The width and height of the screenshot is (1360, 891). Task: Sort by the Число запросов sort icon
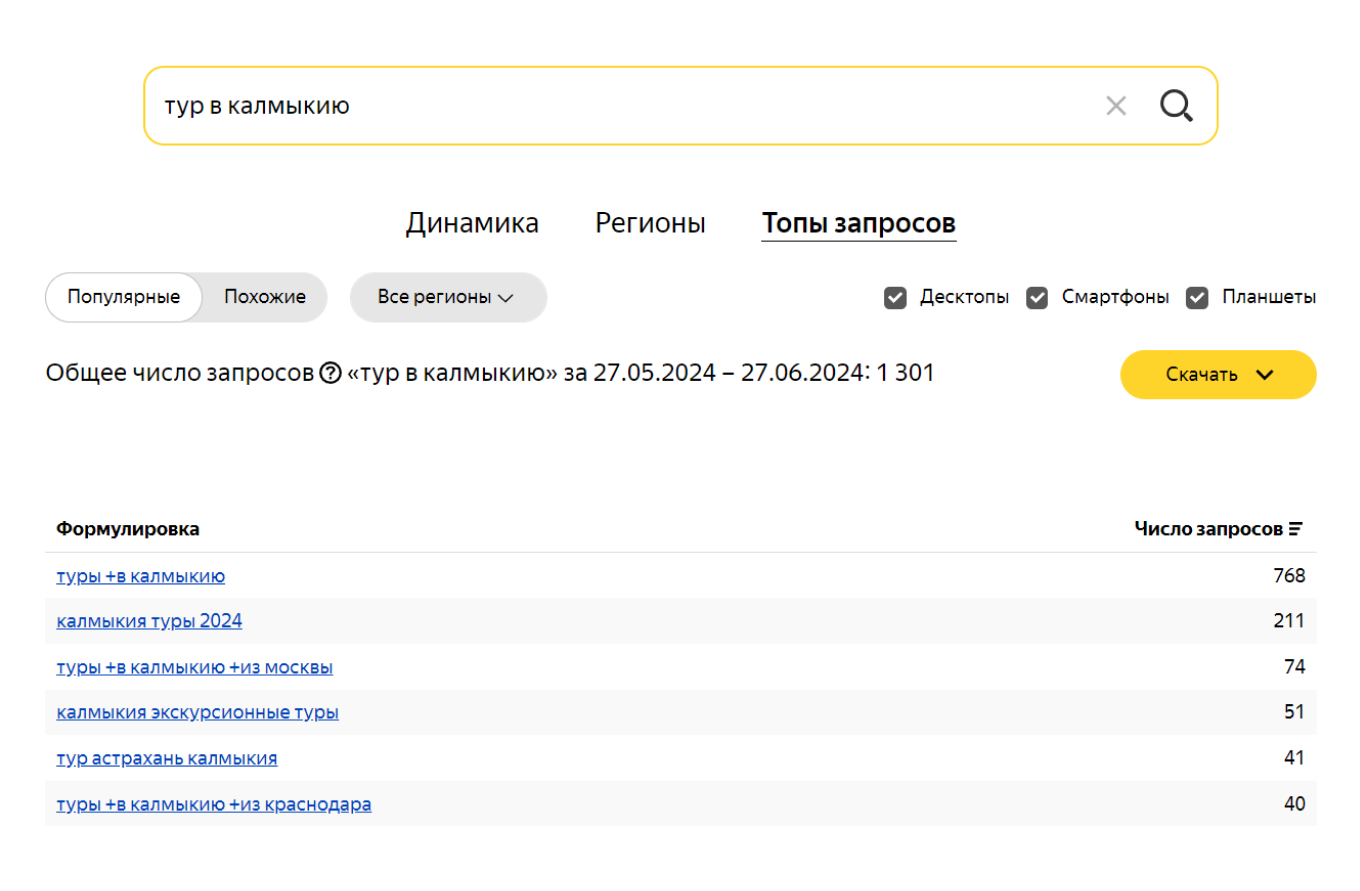pos(1296,529)
